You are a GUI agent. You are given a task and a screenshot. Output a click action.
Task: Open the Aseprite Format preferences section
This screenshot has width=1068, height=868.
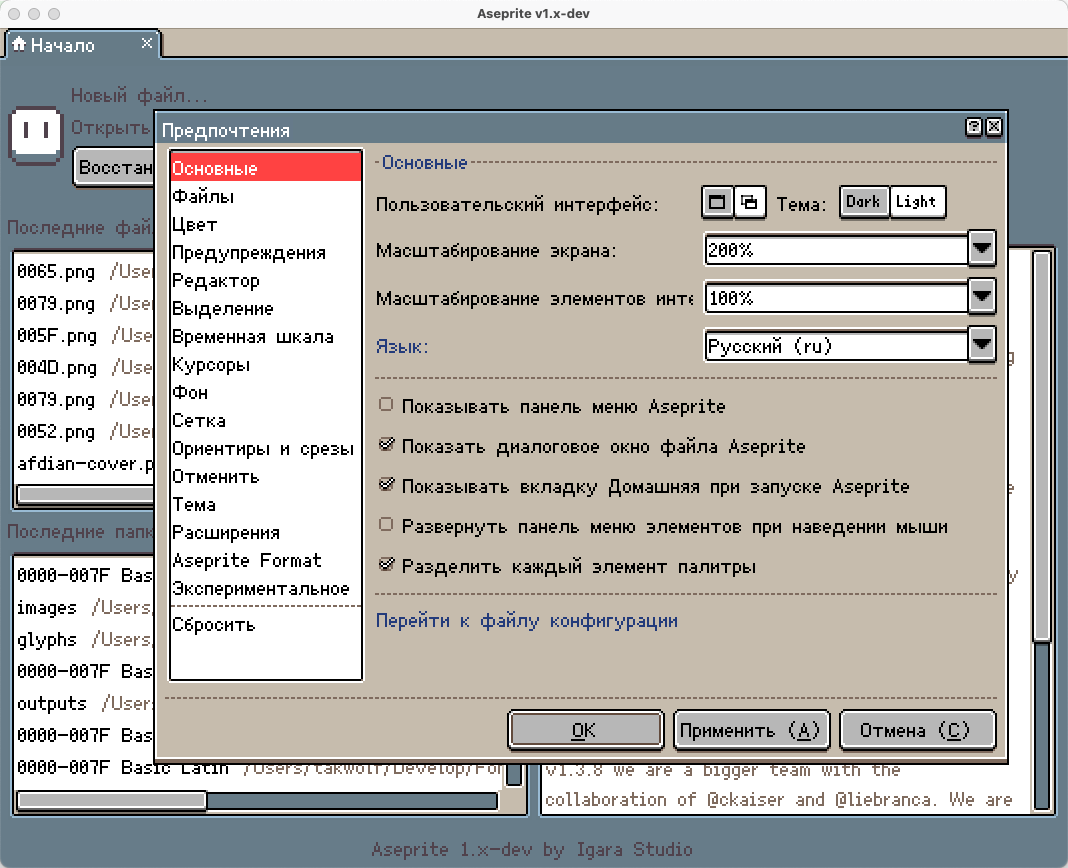[266, 560]
